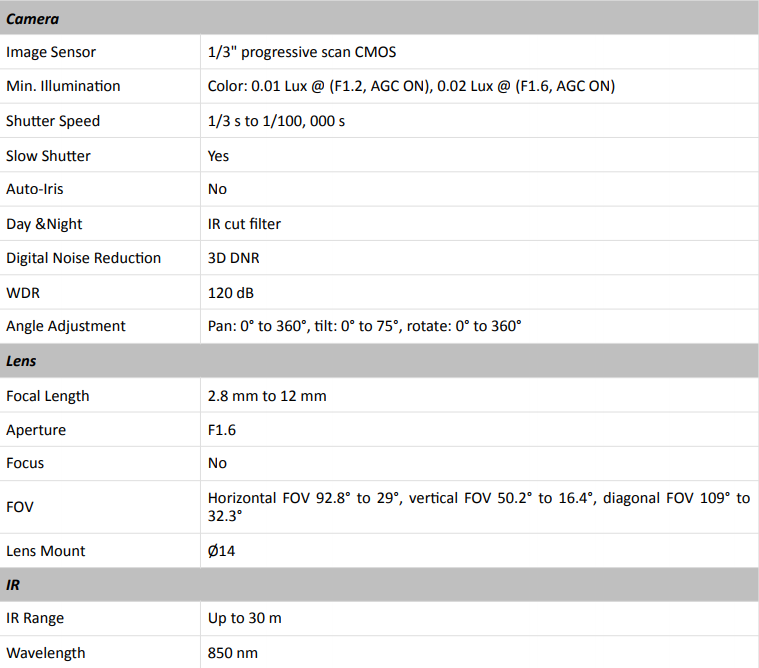Select the Lens Mount Ø14 value
This screenshot has height=668, width=759.
click(x=221, y=551)
